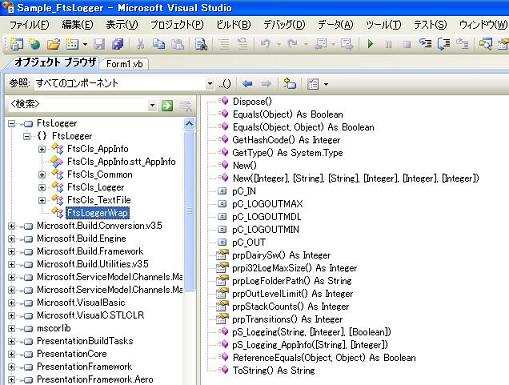Expand the PresentationCore assembly node
The width and height of the screenshot is (509, 385).
tap(12, 354)
